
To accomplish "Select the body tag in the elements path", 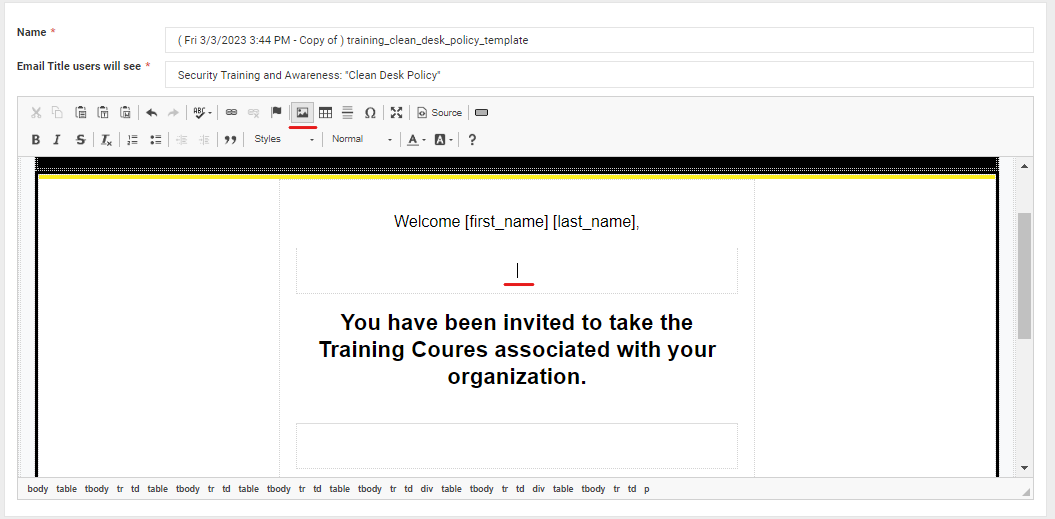I will pos(37,489).
